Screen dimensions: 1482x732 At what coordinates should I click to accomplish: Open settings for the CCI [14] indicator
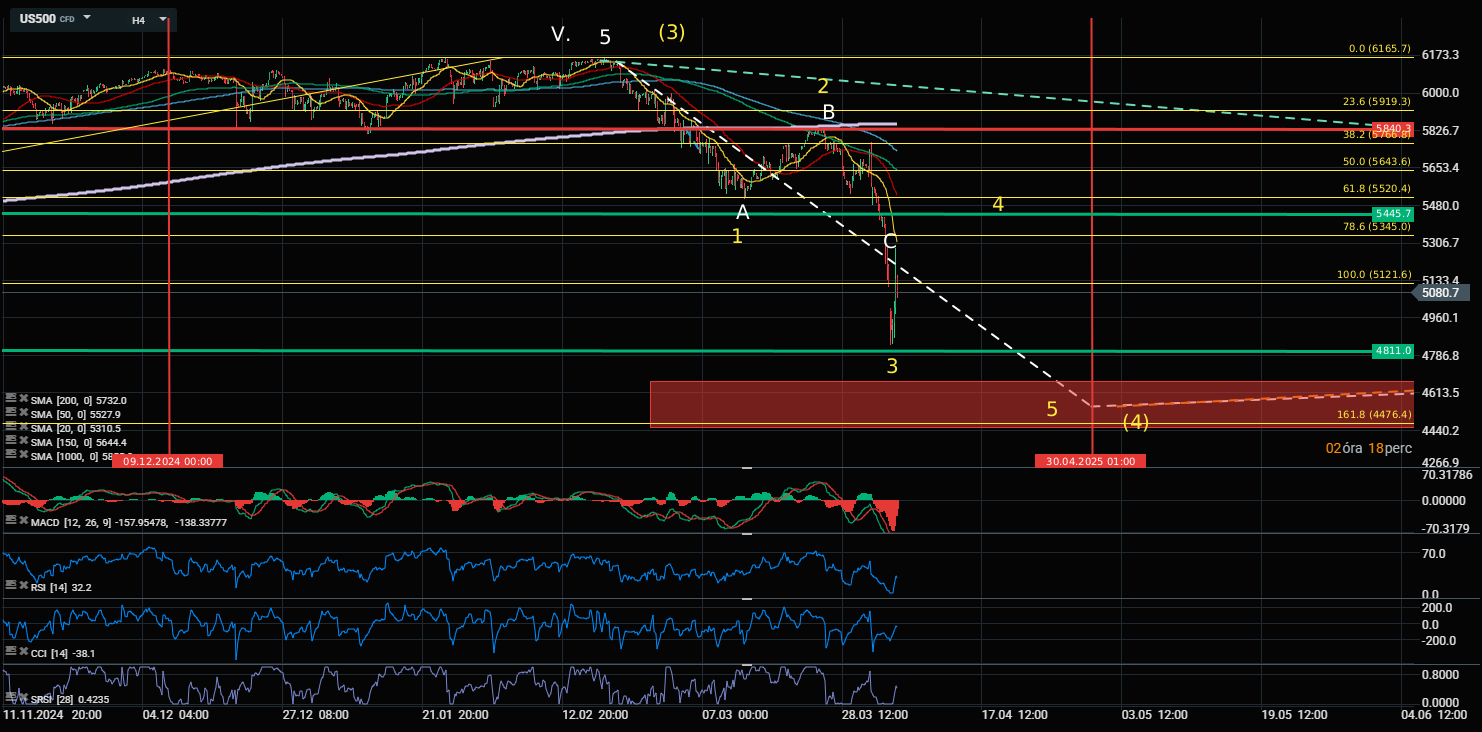click(10, 653)
